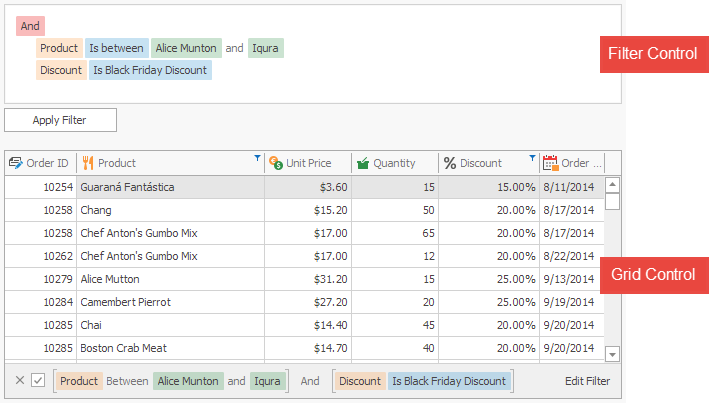Click the Product column fork-knife icon

click(88, 163)
